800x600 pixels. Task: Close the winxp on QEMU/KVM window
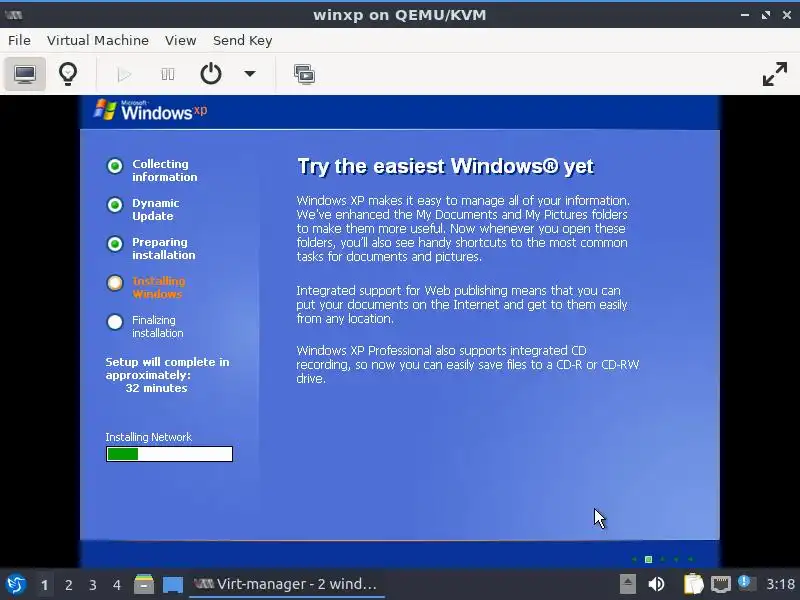pyautogui.click(x=787, y=15)
